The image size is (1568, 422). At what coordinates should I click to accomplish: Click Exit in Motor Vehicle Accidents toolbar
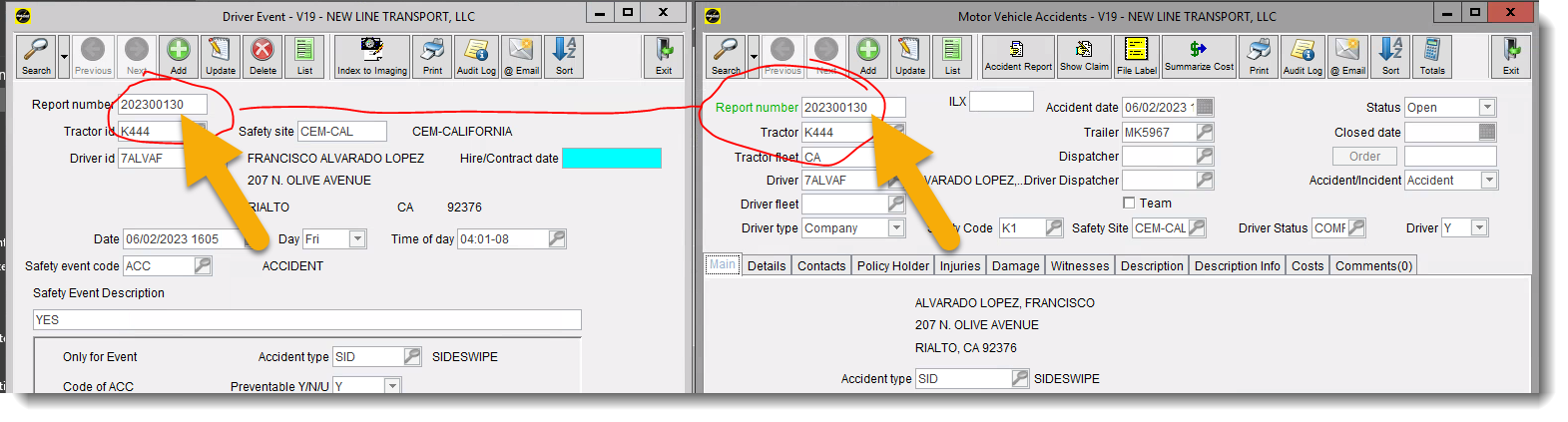[x=1511, y=57]
